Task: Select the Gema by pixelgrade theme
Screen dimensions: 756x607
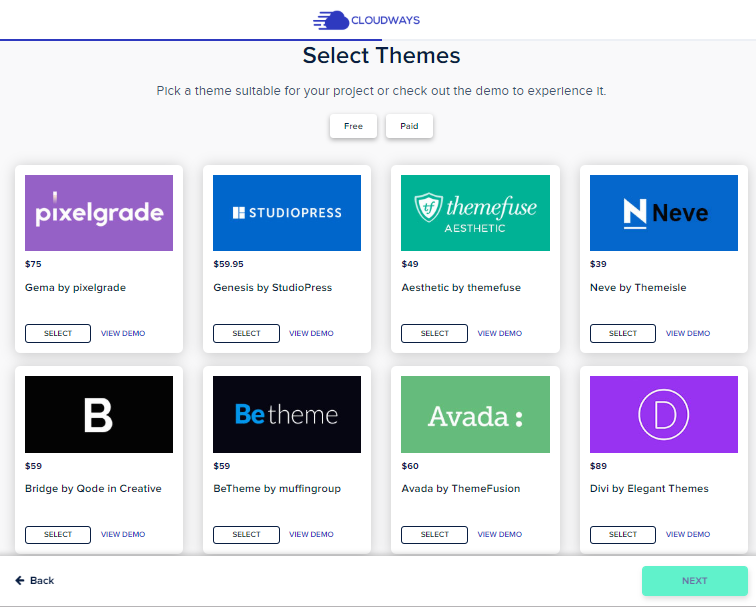Action: [x=58, y=333]
